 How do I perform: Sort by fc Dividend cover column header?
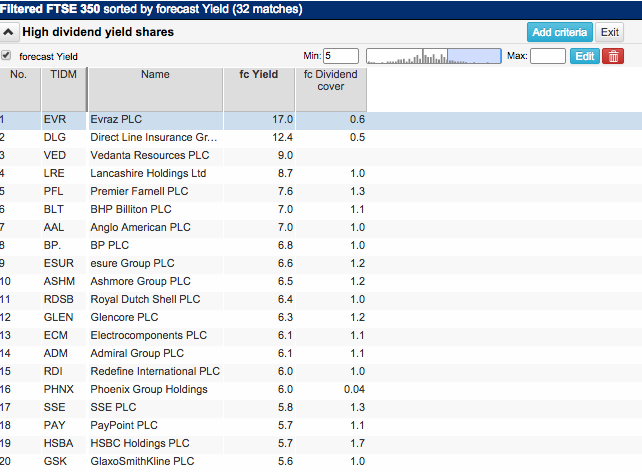pyautogui.click(x=331, y=90)
